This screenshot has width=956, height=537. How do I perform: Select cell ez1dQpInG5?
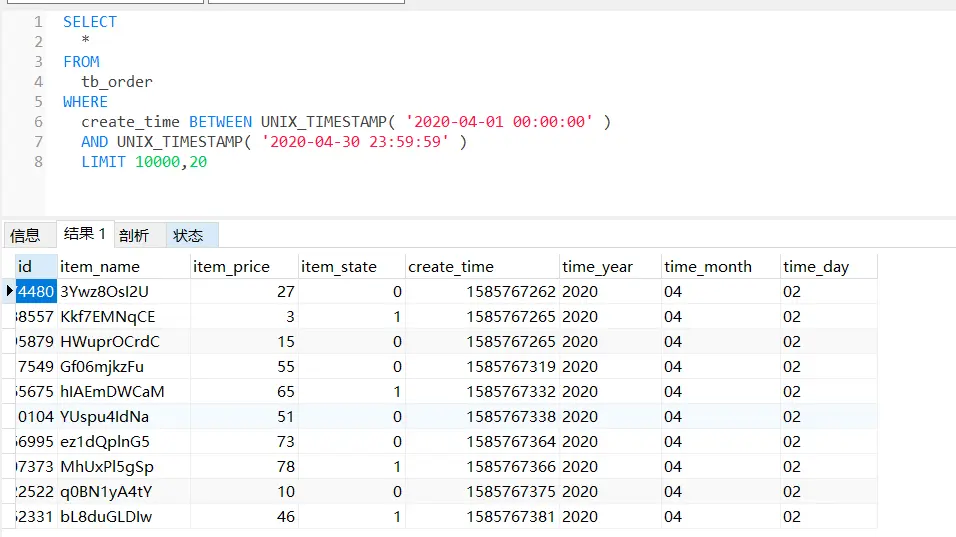click(124, 442)
